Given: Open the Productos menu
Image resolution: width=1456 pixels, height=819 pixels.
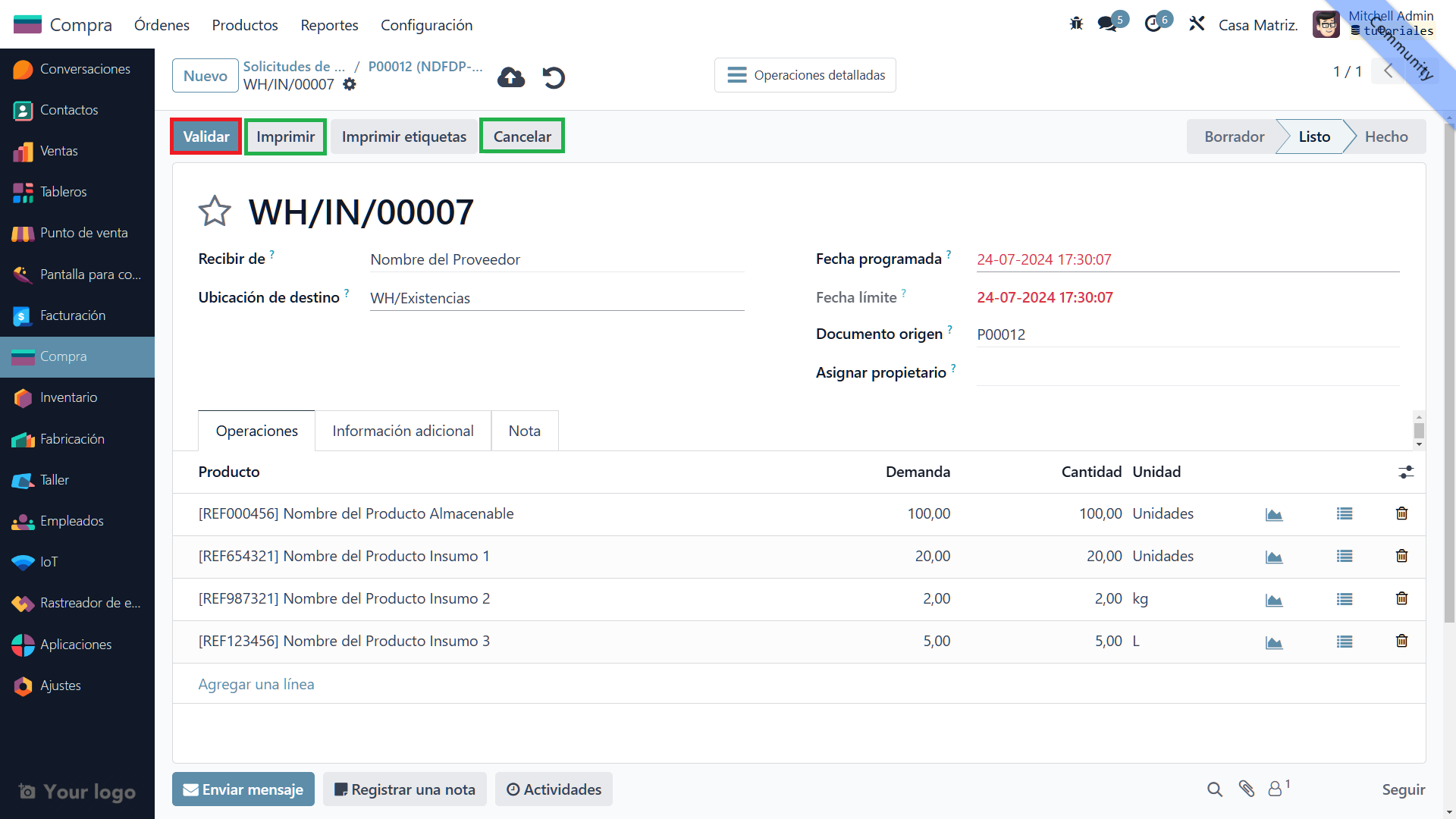Looking at the screenshot, I should point(245,25).
